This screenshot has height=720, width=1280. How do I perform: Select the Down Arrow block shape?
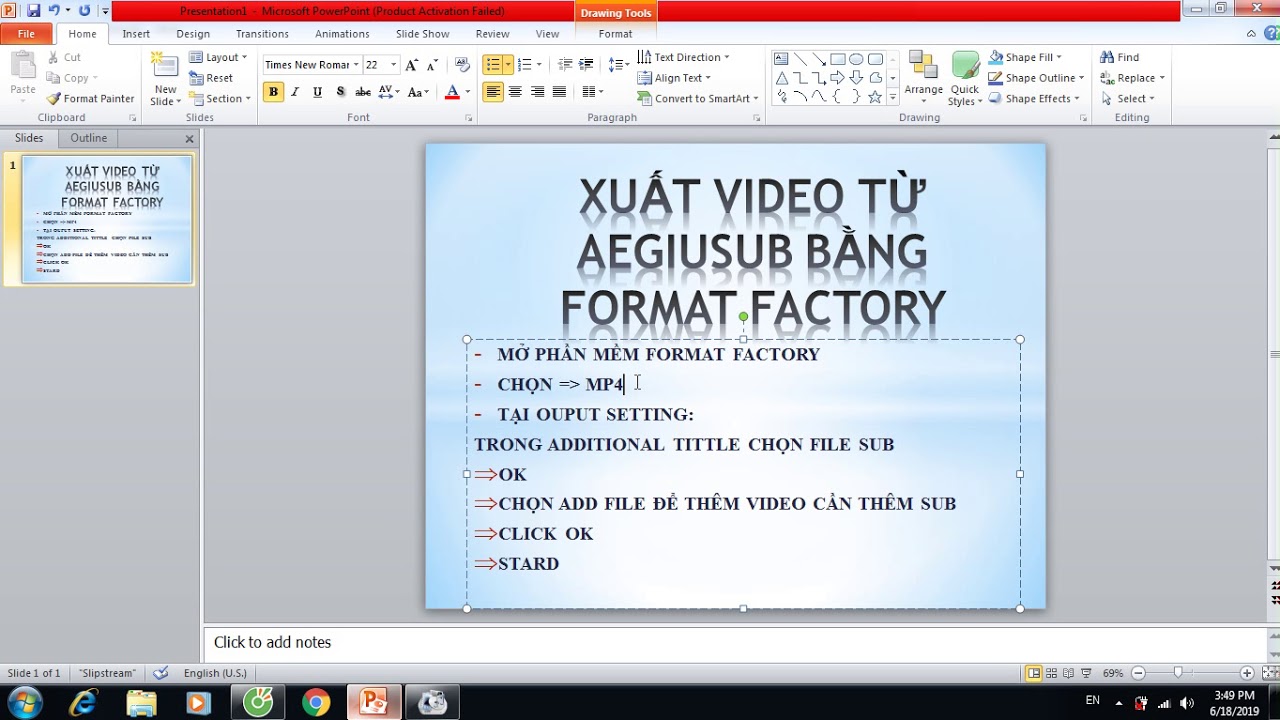tap(856, 78)
